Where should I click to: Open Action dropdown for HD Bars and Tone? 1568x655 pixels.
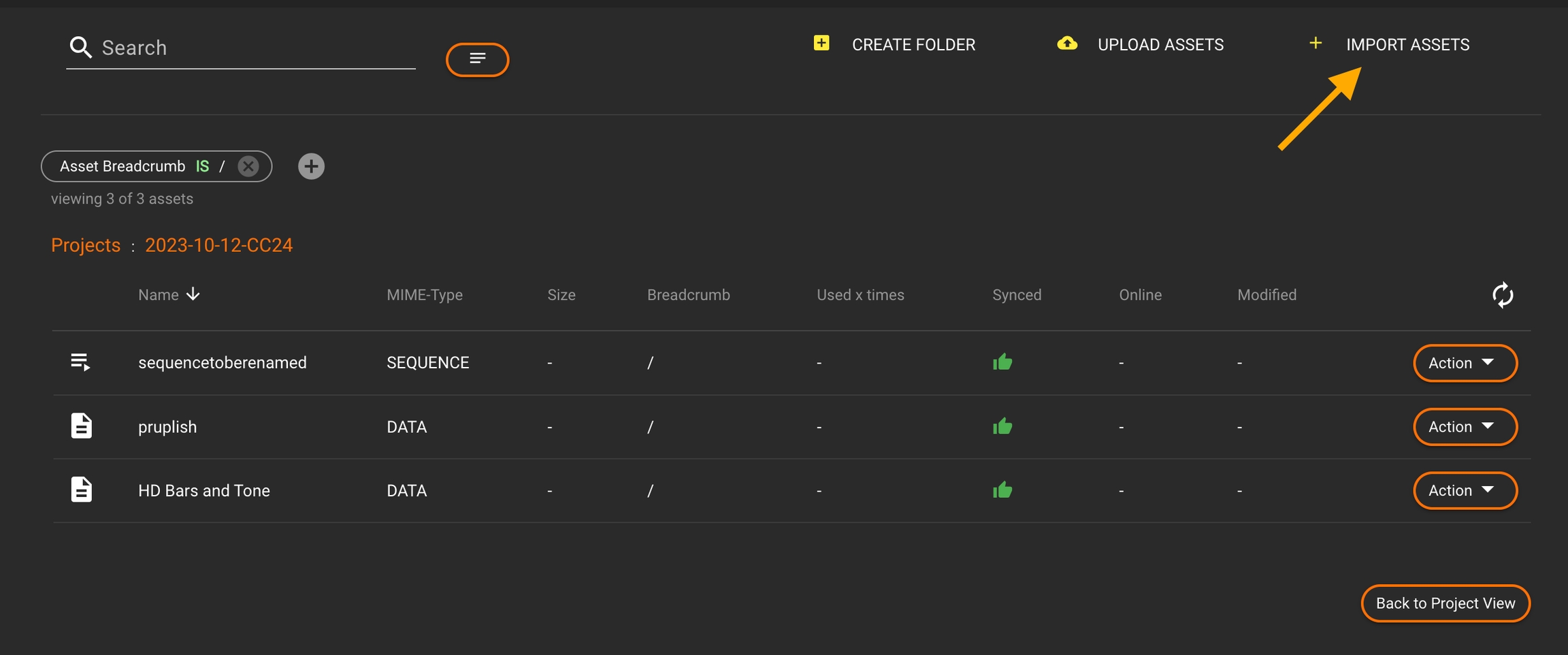pos(1465,490)
